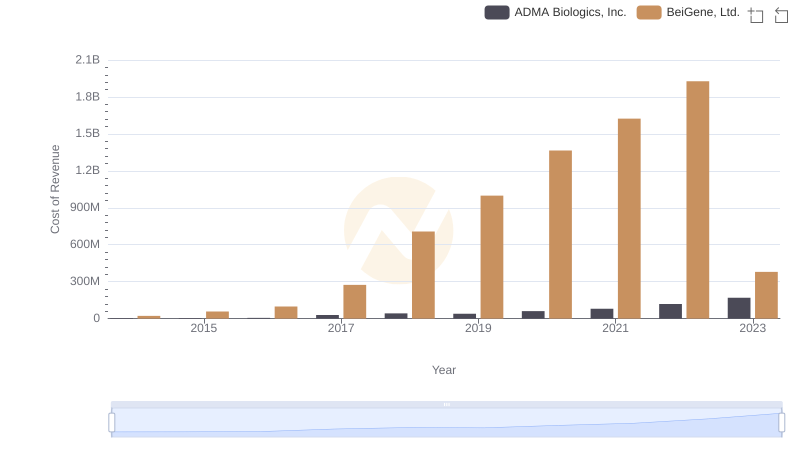
Task: Click the x-axis label 2019
Action: click(478, 328)
